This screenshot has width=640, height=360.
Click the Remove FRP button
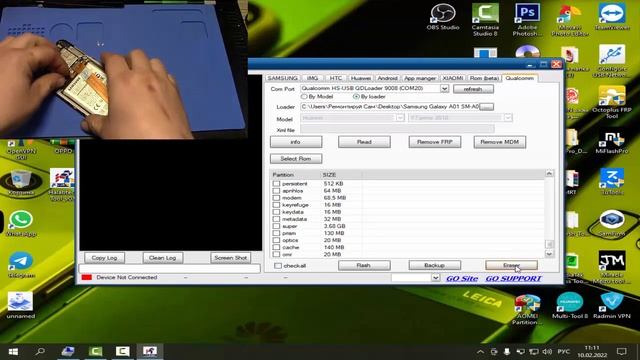click(435, 142)
